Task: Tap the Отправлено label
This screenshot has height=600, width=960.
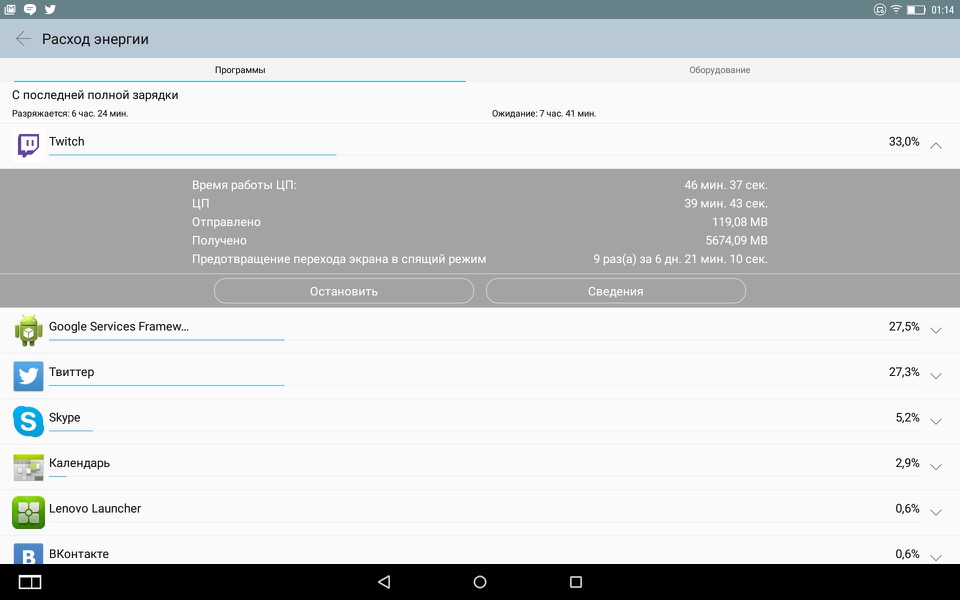Action: pyautogui.click(x=226, y=222)
